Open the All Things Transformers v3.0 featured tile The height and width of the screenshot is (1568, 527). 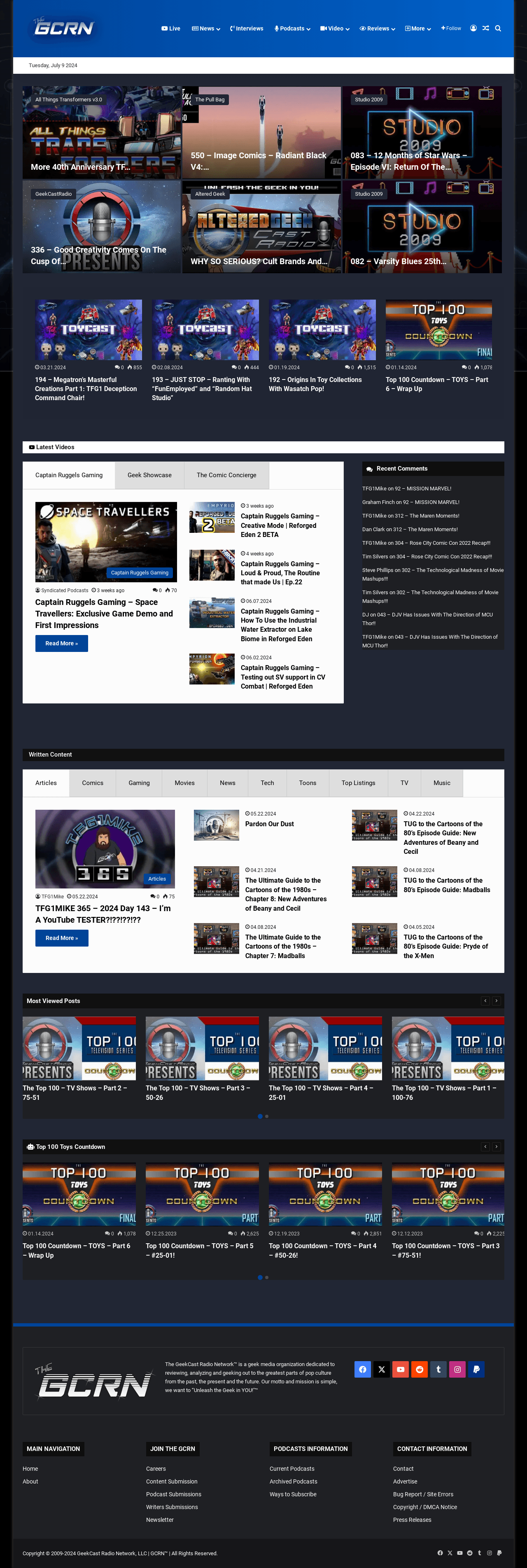(102, 133)
